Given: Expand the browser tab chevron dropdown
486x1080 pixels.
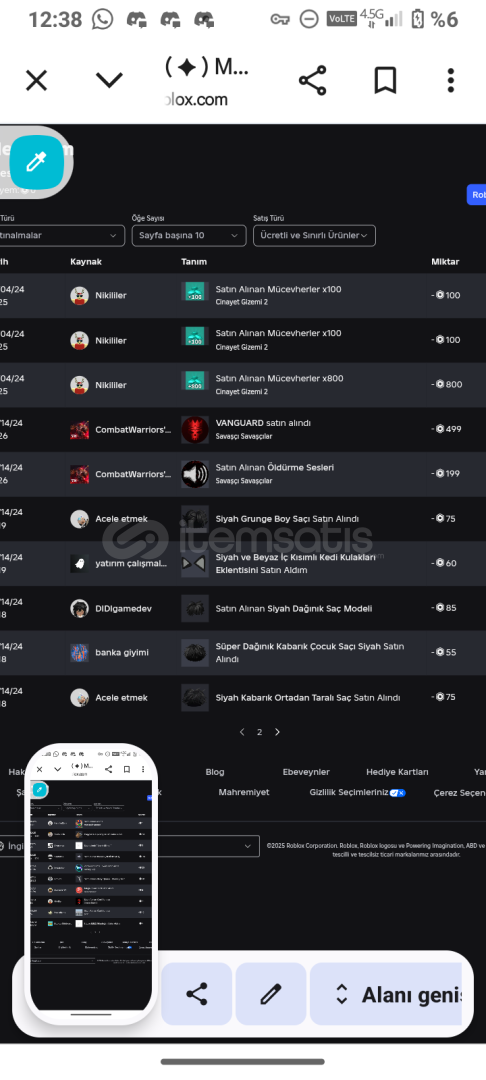Looking at the screenshot, I should tap(109, 81).
